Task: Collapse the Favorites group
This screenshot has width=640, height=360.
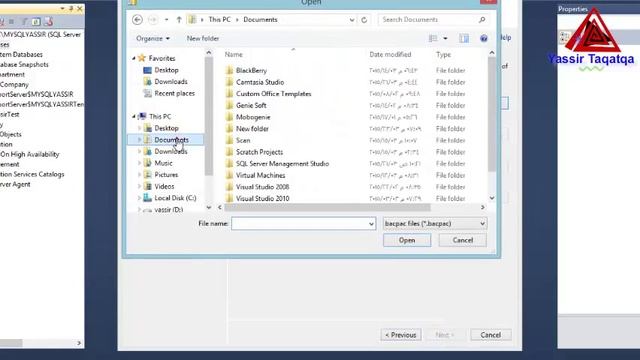Action: click(134, 58)
